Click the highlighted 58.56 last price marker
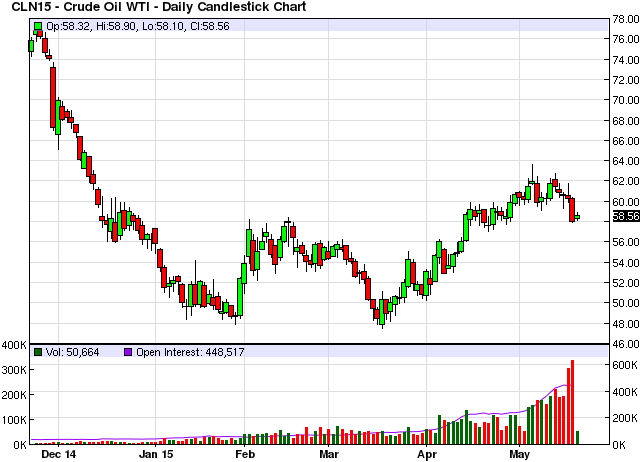The image size is (642, 462). coord(626,216)
